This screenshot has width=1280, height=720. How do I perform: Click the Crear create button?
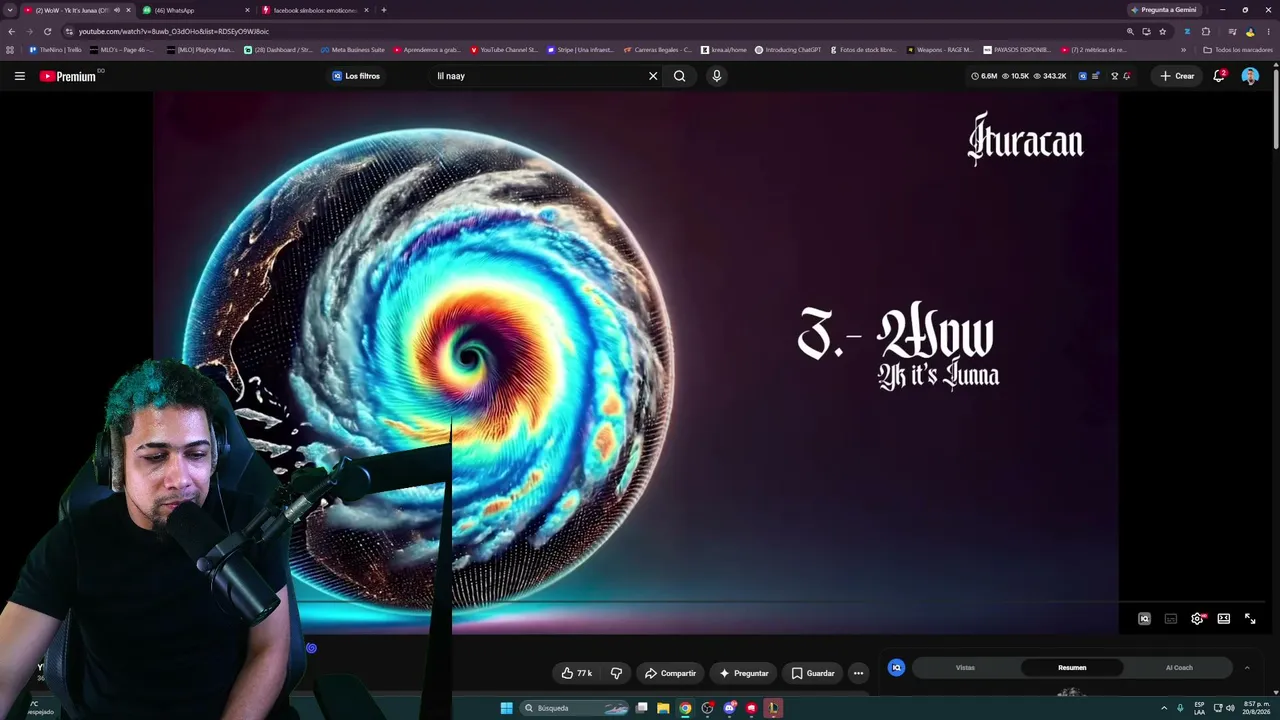pyautogui.click(x=1177, y=76)
